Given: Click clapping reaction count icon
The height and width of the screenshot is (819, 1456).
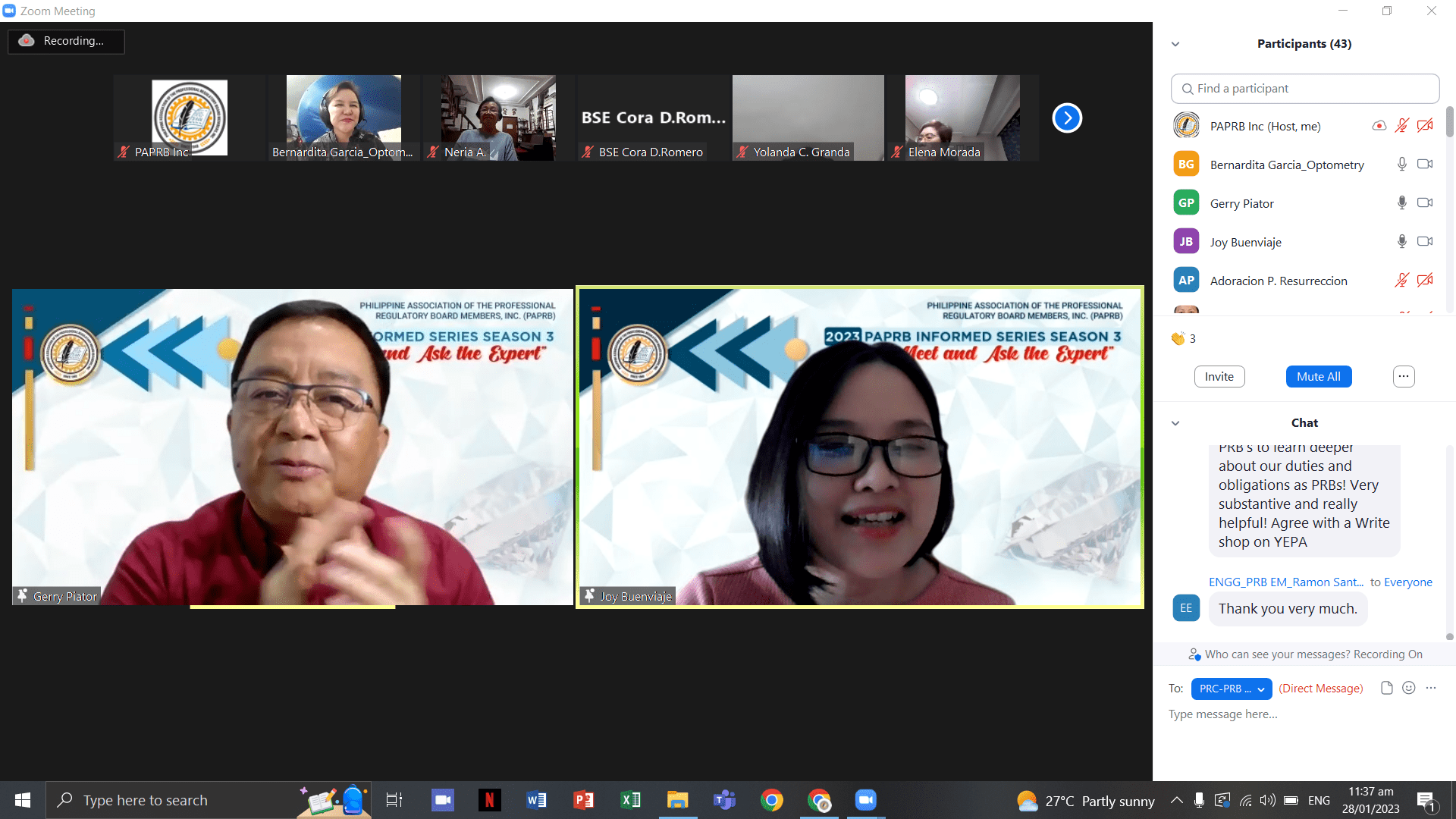Looking at the screenshot, I should coord(1178,338).
